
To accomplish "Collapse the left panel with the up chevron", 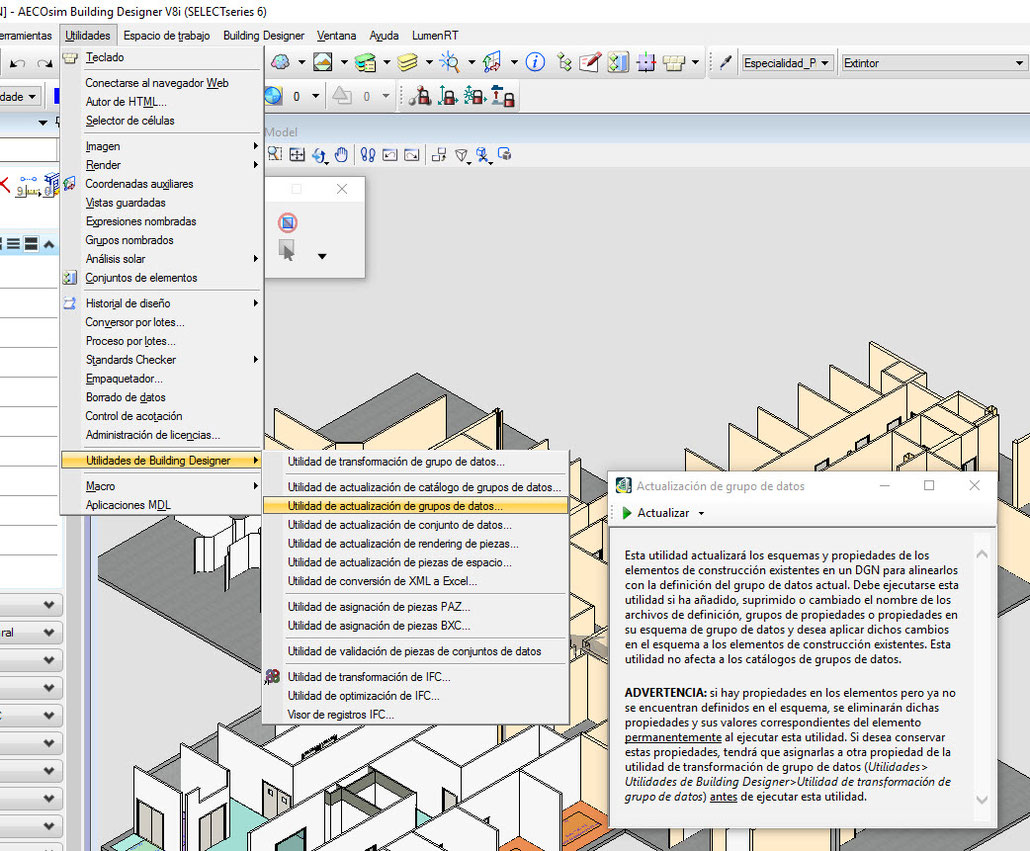I will 49,244.
